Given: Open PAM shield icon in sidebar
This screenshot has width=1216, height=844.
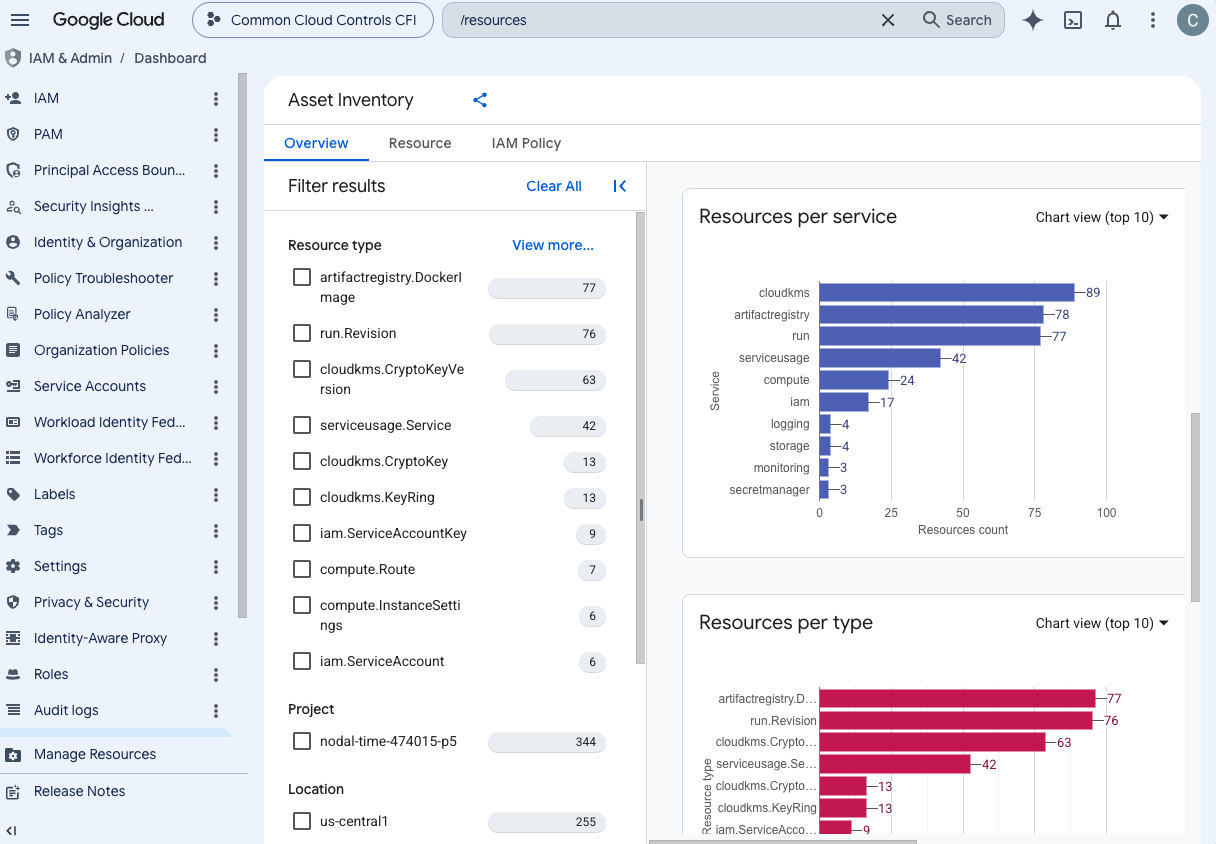Looking at the screenshot, I should tap(13, 134).
